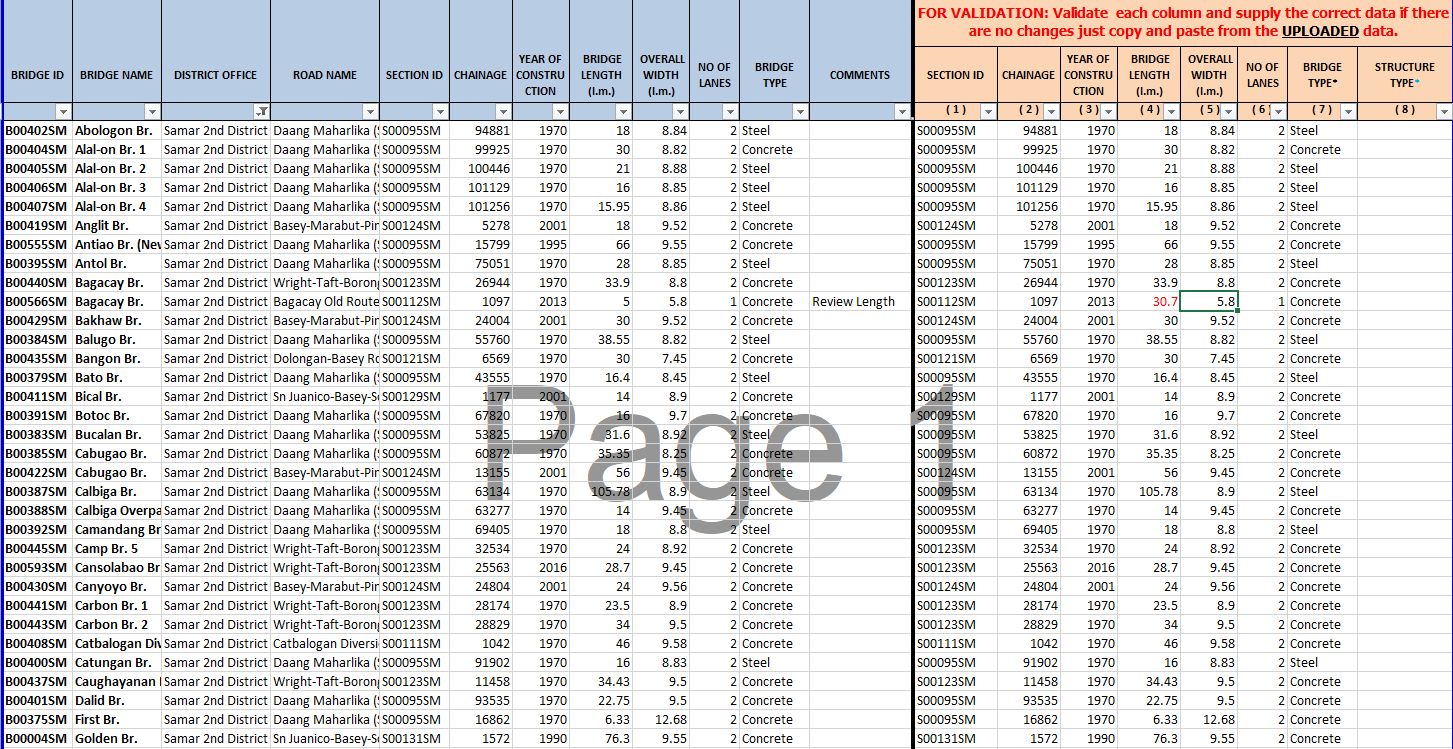Select the red 30.7 bridge length cell
The image size is (1453, 749).
[1149, 302]
